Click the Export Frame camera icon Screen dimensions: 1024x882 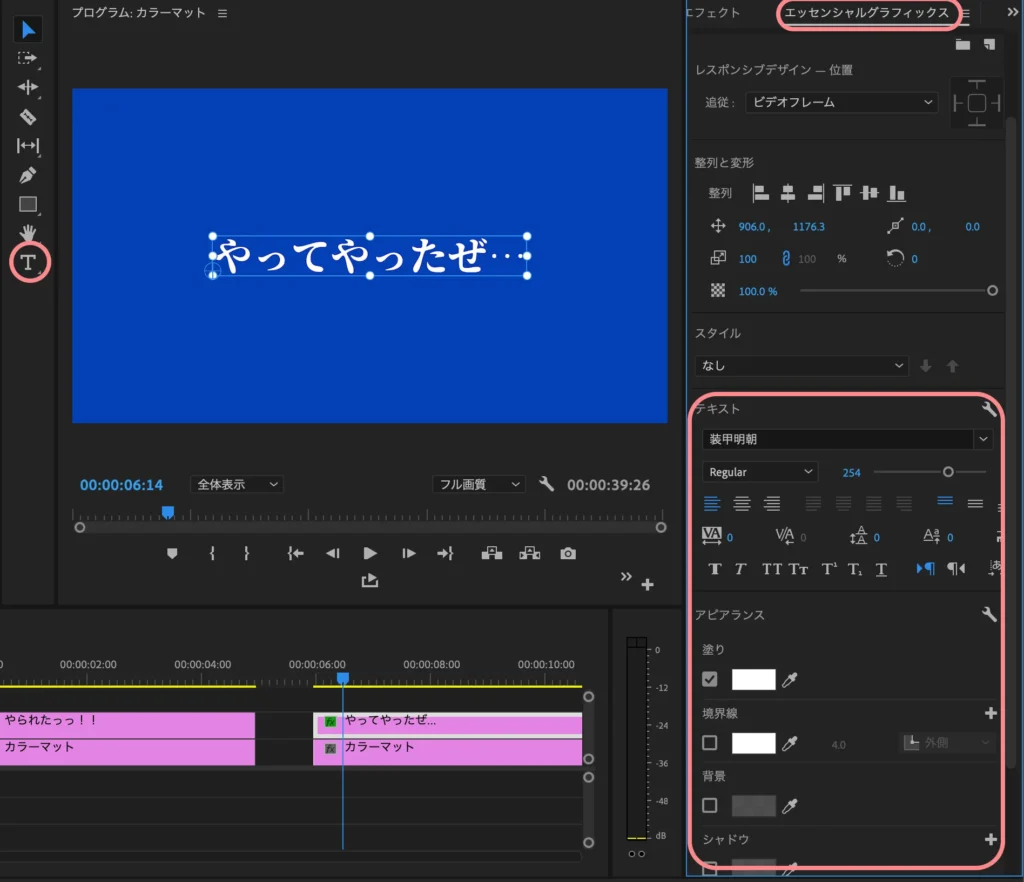(x=568, y=553)
